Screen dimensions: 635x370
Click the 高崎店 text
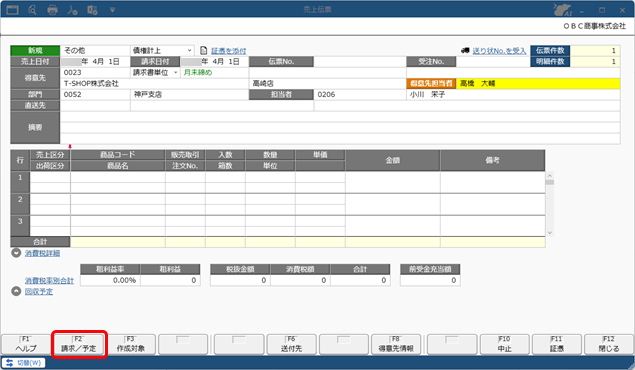263,83
